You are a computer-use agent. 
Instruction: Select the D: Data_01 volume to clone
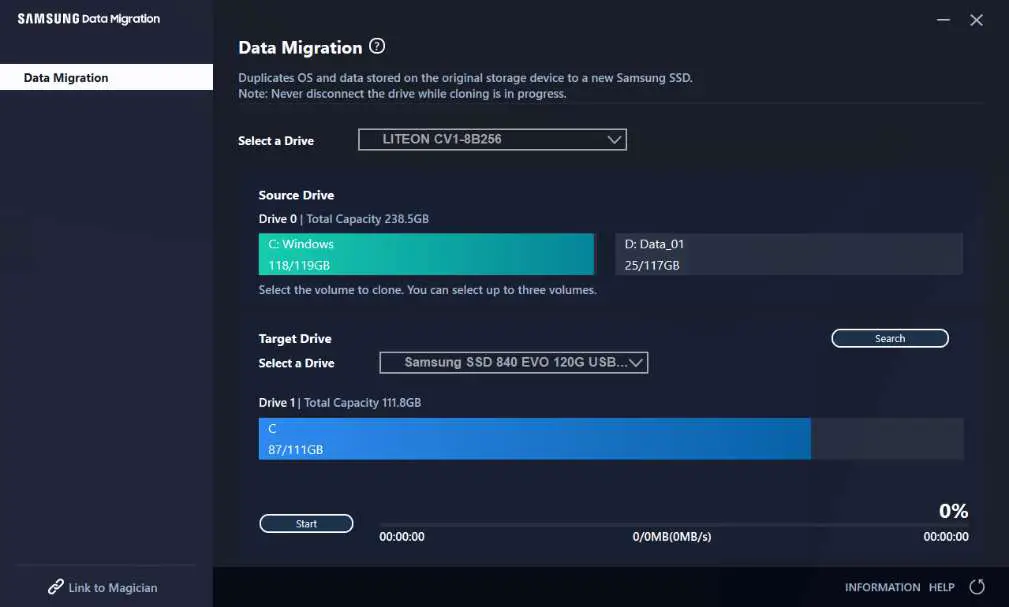[x=789, y=254]
